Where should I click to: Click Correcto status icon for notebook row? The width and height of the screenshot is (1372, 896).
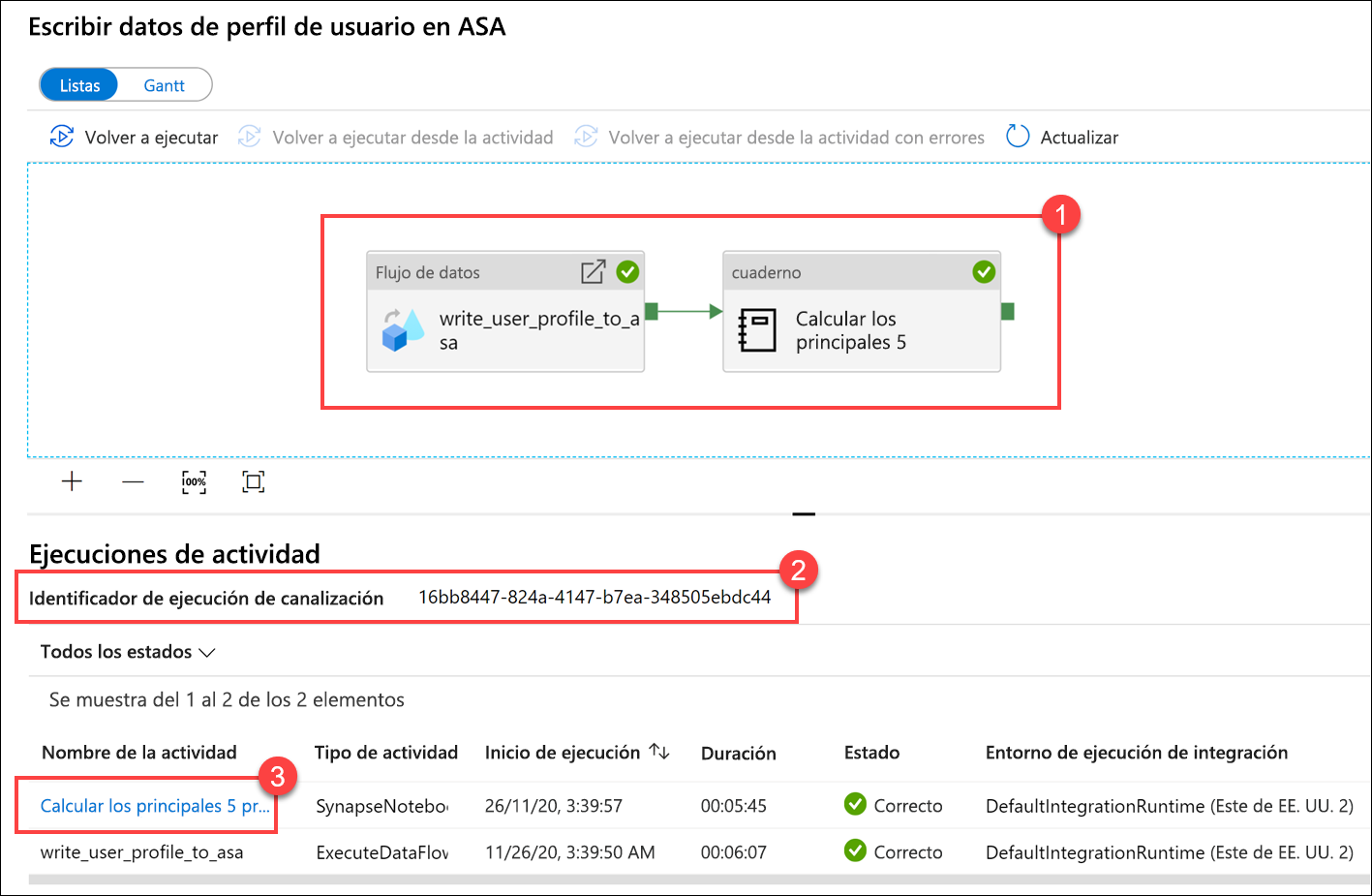(855, 804)
